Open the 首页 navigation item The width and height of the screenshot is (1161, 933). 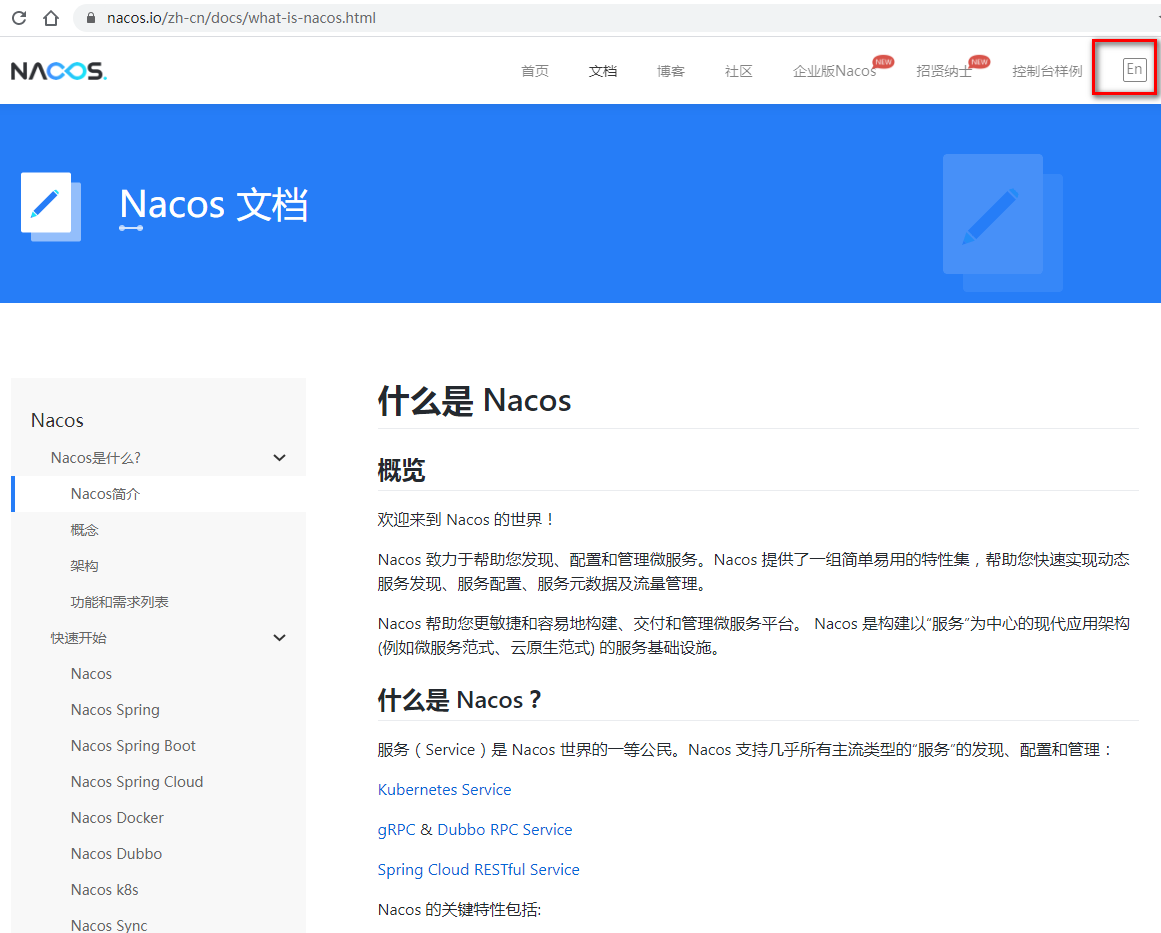[x=535, y=71]
